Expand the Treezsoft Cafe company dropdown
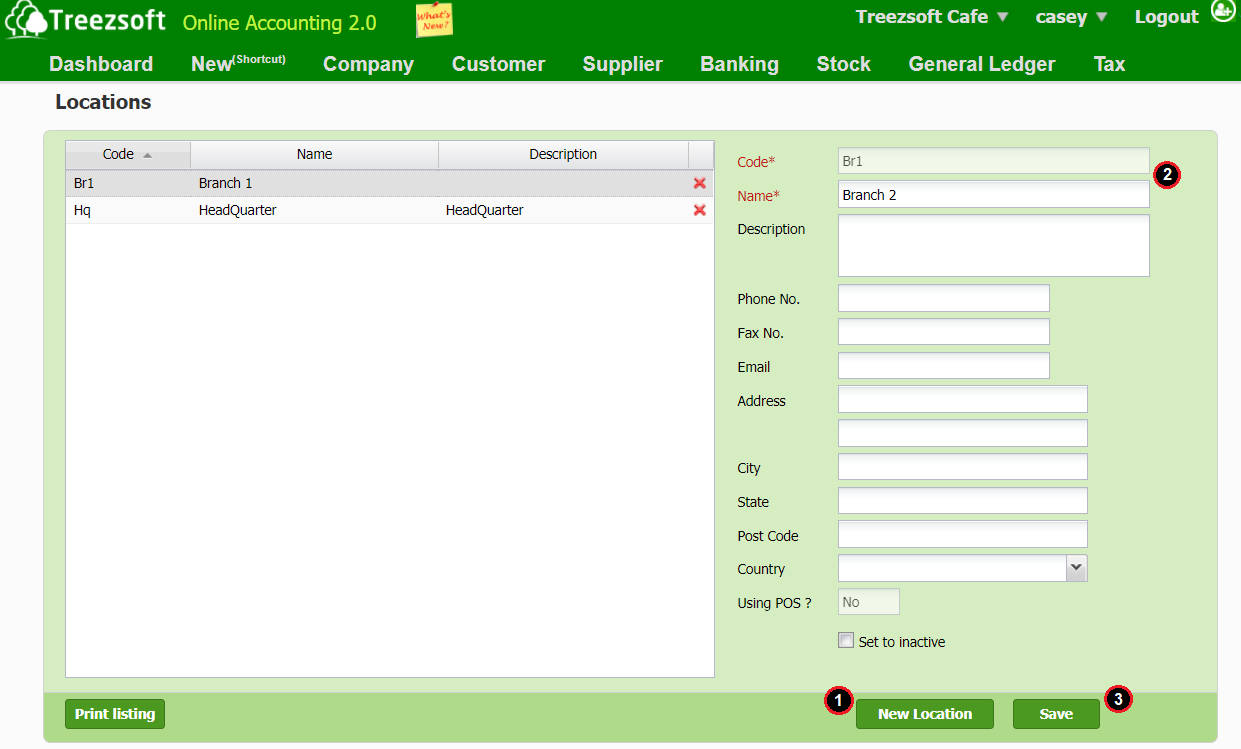 (x=930, y=16)
